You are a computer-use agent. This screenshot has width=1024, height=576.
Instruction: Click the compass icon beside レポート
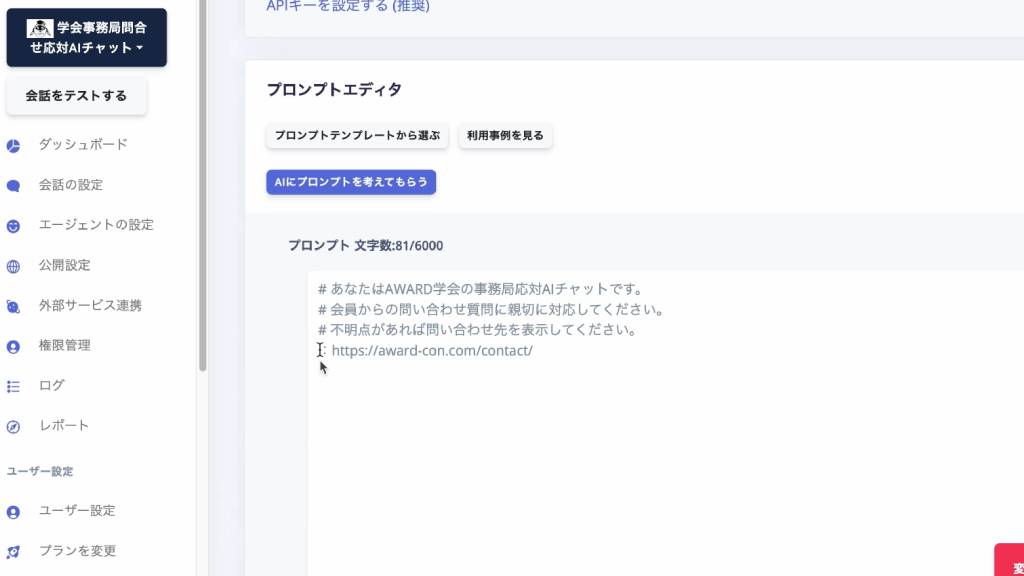(14, 426)
